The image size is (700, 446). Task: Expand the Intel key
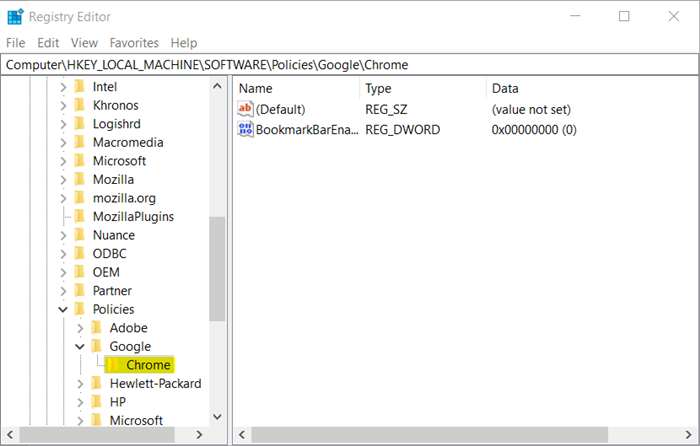[x=63, y=87]
